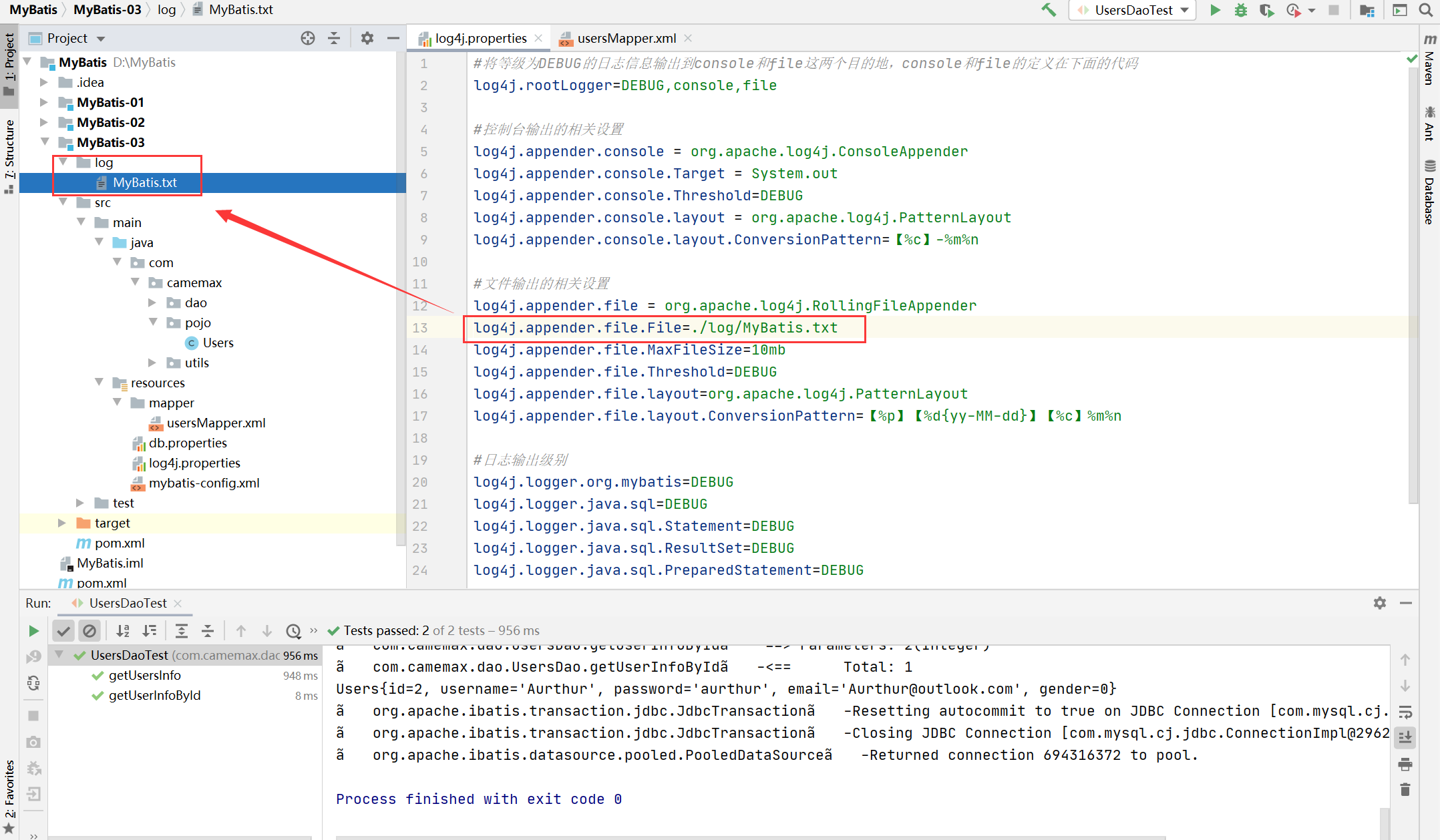This screenshot has height=840, width=1440.
Task: Expand the utils package
Action: click(x=152, y=363)
